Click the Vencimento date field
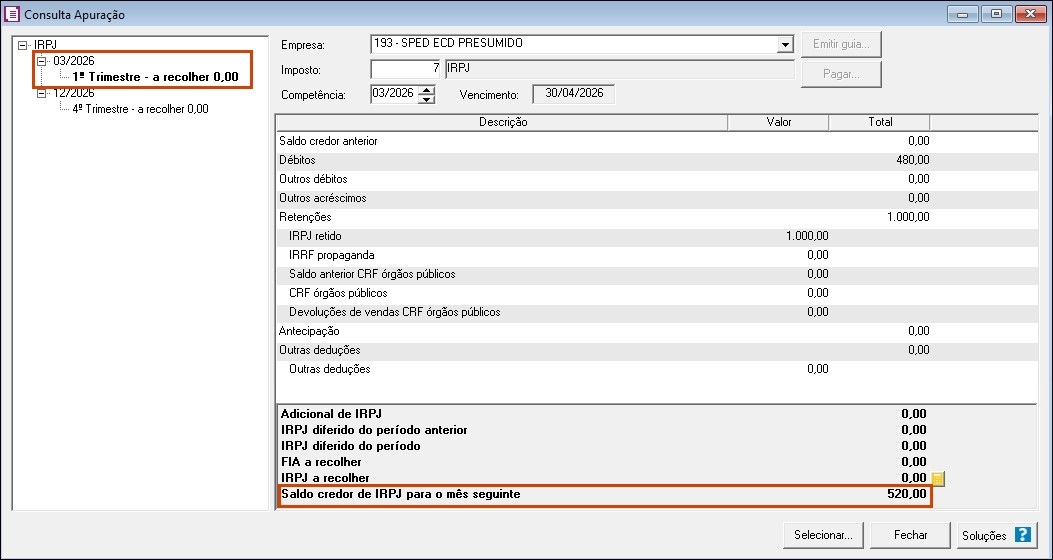 [574, 94]
